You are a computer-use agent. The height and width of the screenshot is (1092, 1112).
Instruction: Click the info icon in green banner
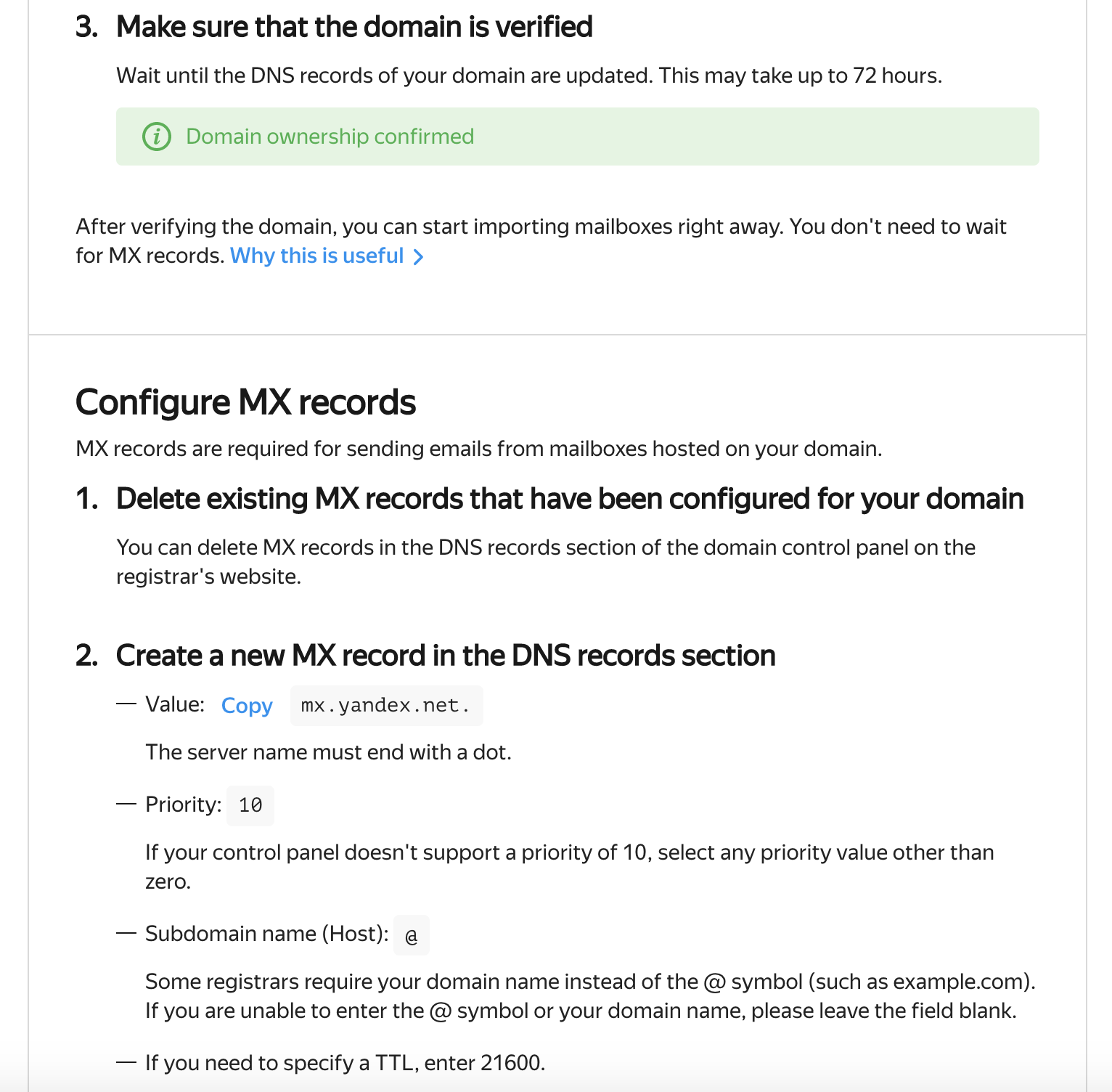(157, 136)
